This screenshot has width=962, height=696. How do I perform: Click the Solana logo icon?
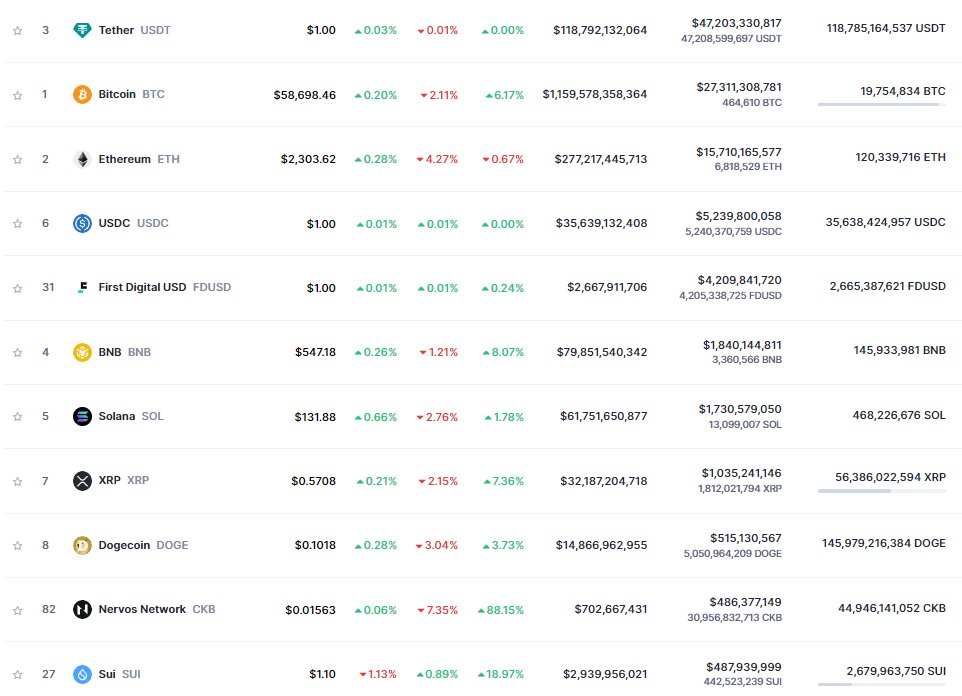click(x=82, y=416)
